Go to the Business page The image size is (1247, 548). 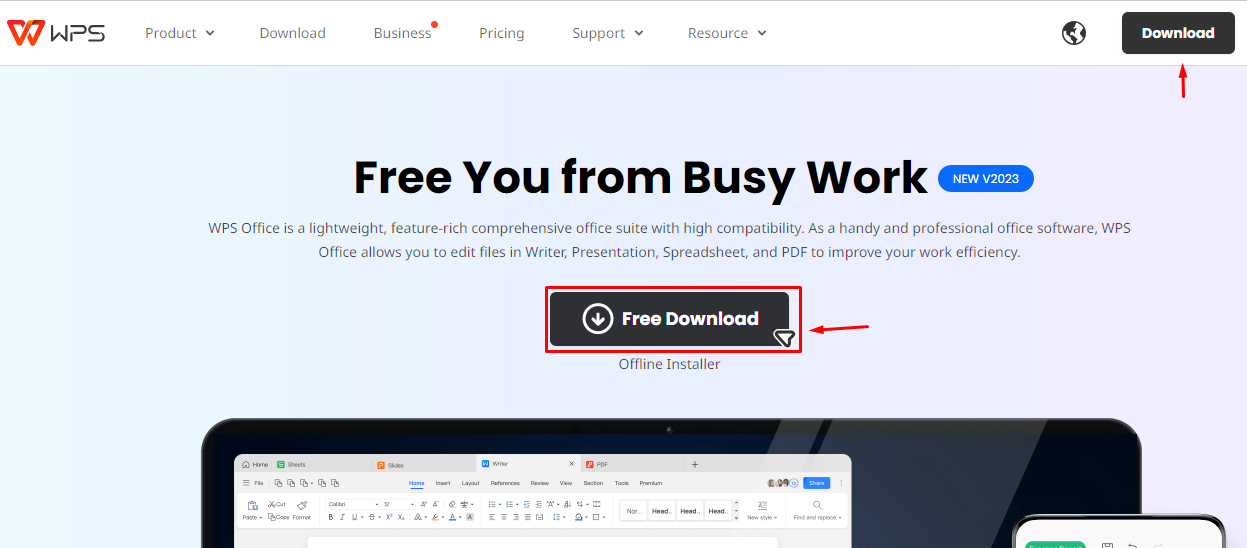[x=403, y=33]
